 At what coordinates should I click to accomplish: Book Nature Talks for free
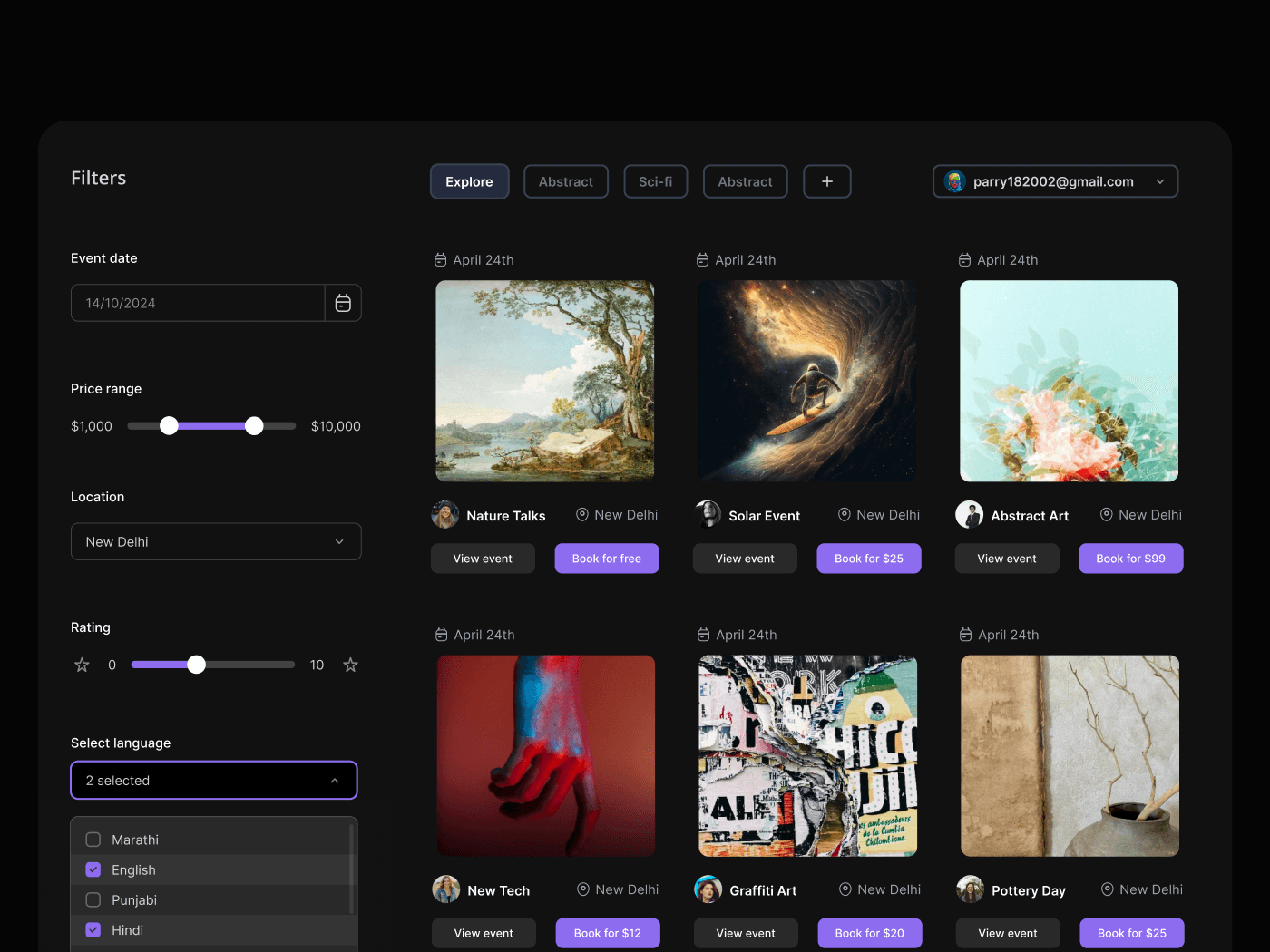[607, 559]
